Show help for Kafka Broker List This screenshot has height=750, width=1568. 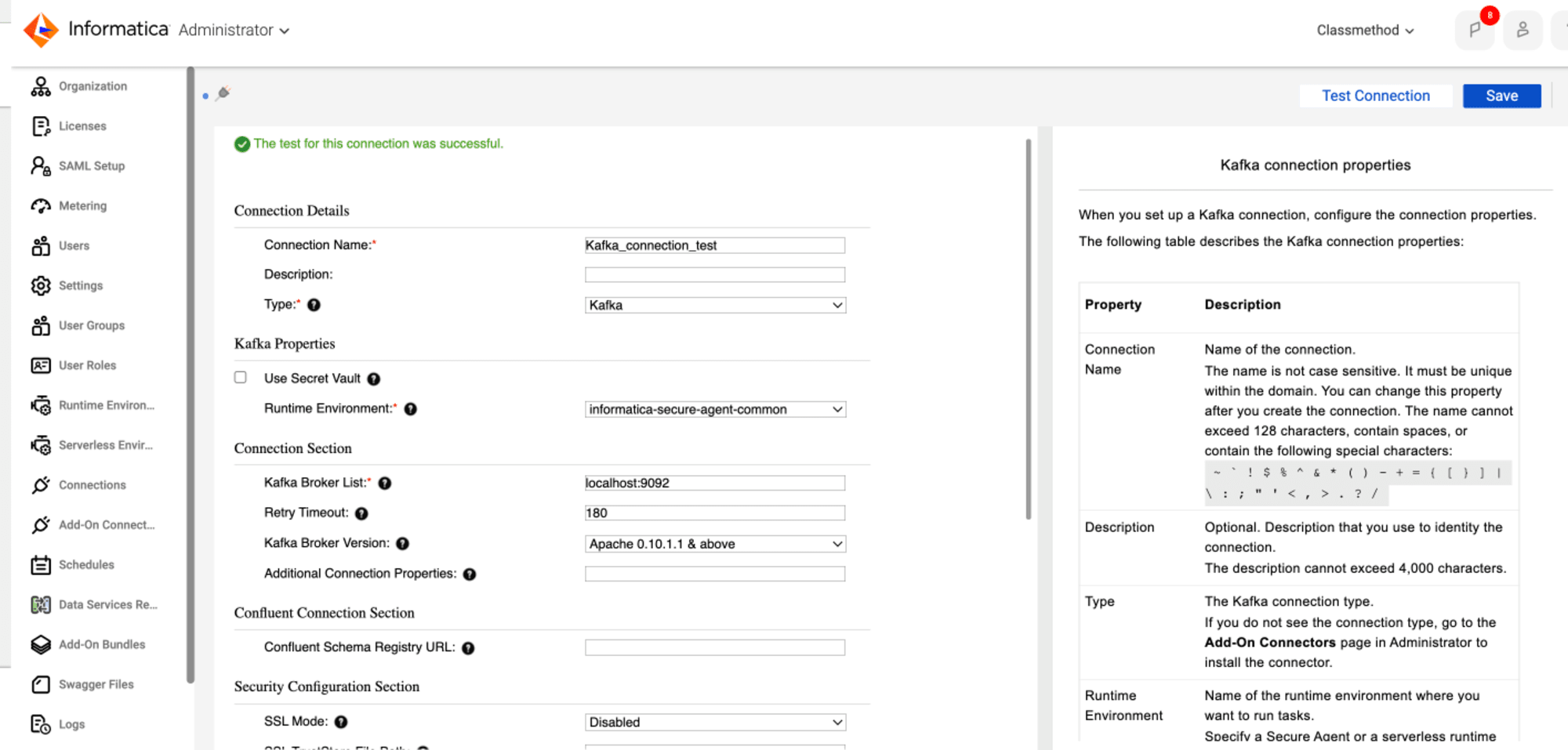[x=385, y=484]
